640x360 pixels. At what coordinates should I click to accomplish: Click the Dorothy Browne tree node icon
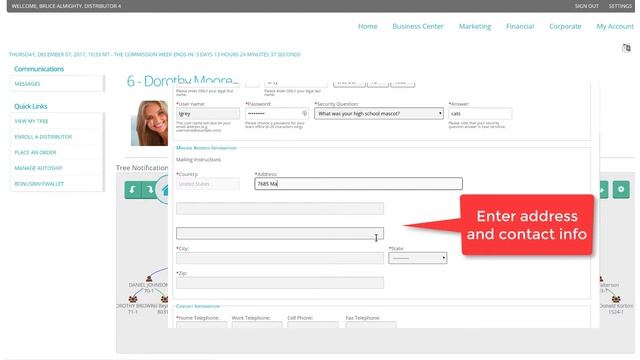[133, 299]
